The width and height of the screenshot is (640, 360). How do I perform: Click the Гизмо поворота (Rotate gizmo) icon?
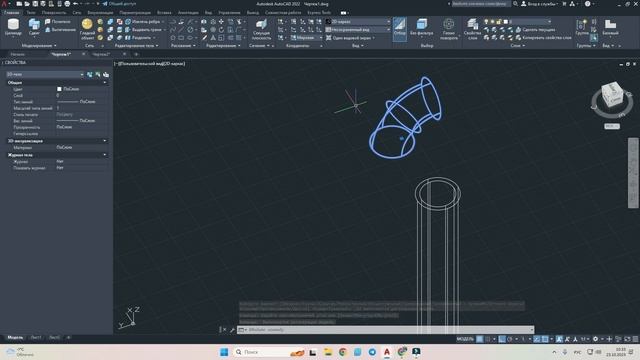(449, 24)
